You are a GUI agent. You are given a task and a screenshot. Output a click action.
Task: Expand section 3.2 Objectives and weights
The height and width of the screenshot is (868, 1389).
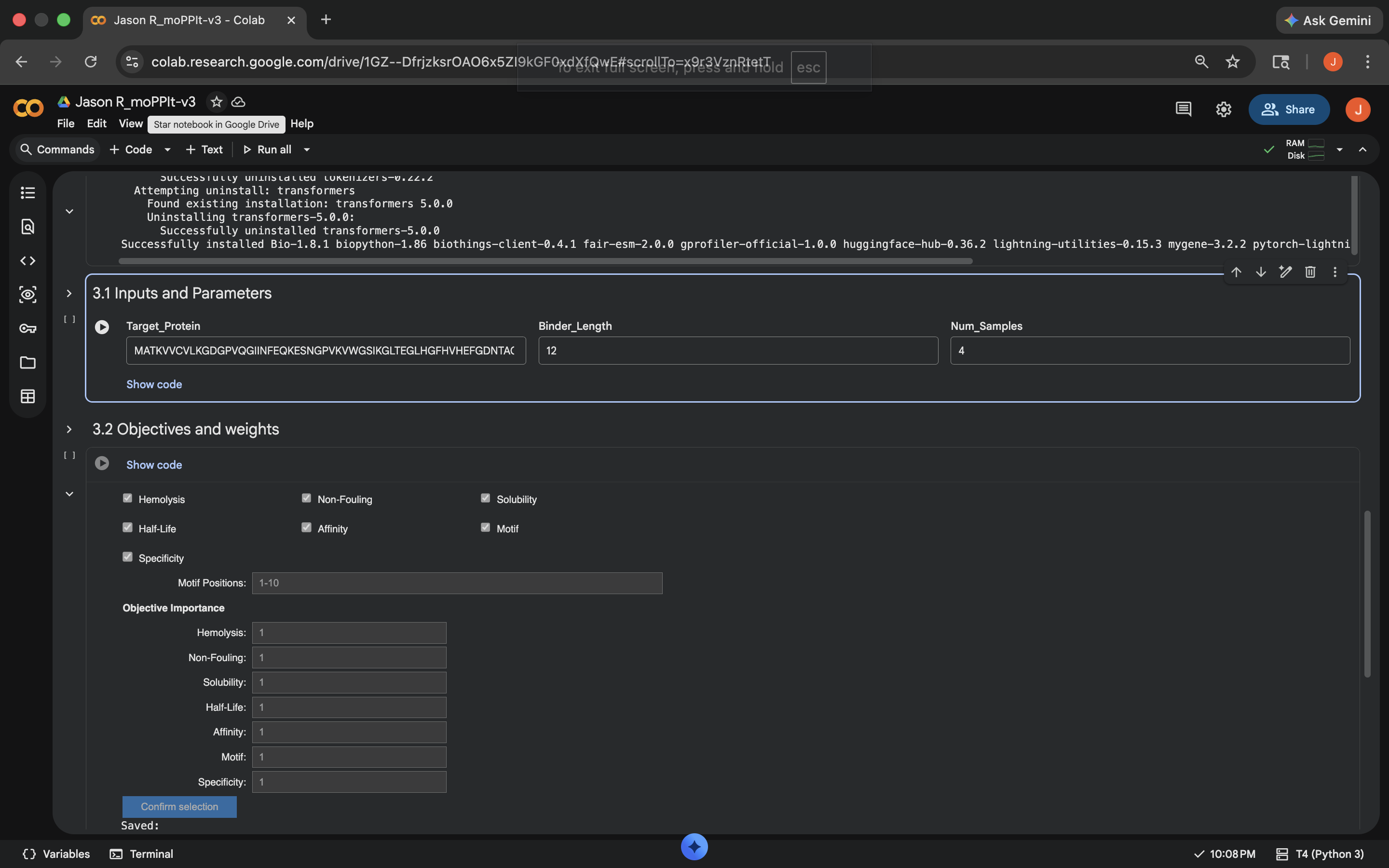[69, 429]
